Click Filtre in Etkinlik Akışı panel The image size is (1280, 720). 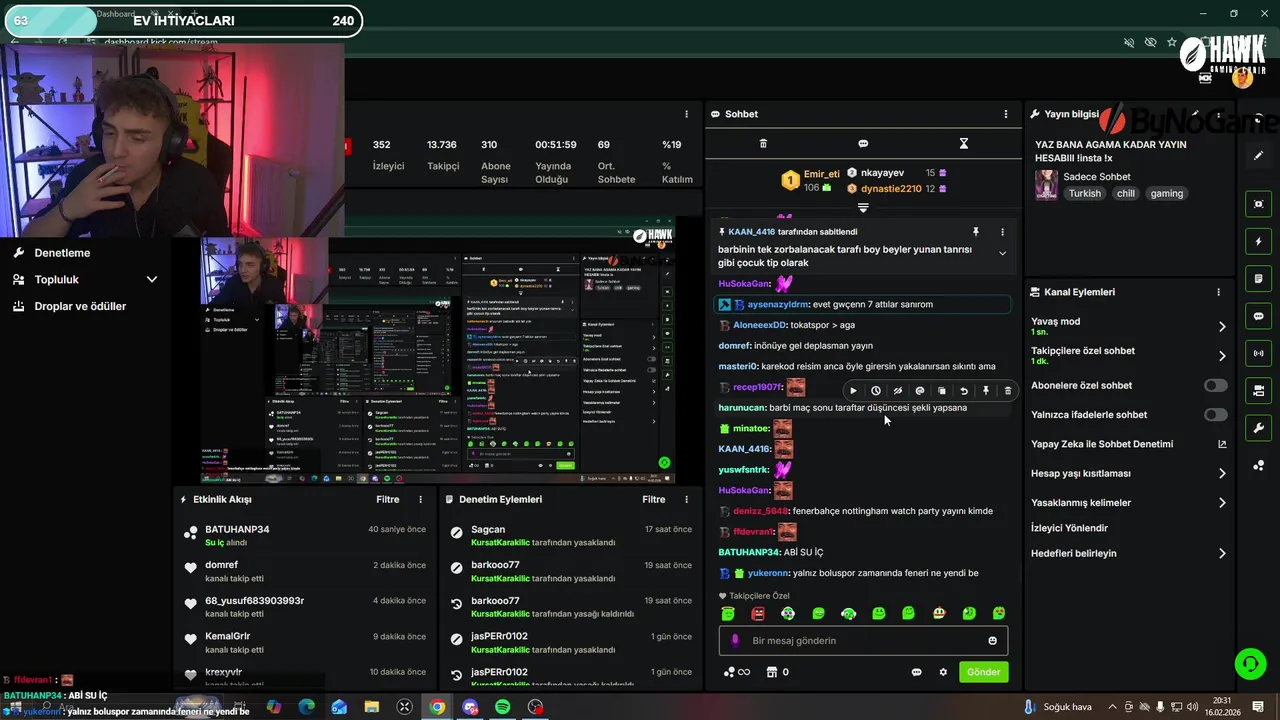coord(387,499)
